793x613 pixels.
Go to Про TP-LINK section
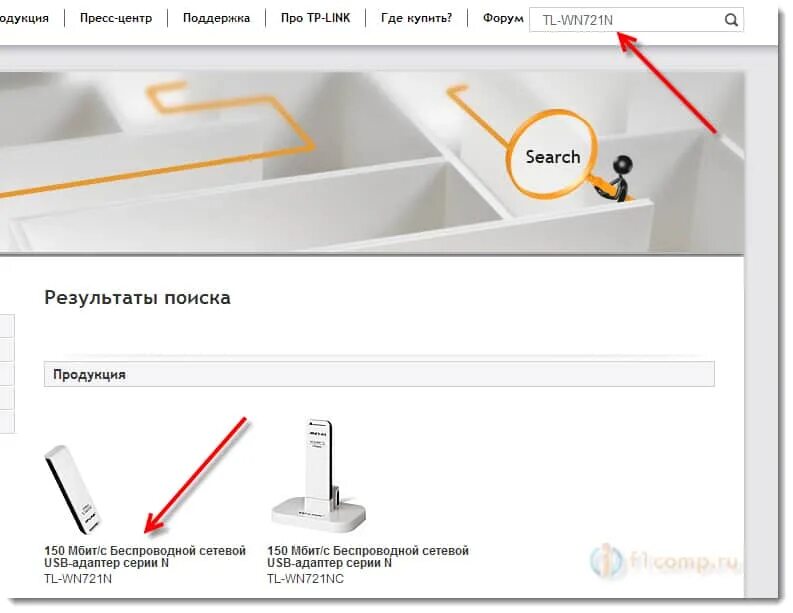315,18
